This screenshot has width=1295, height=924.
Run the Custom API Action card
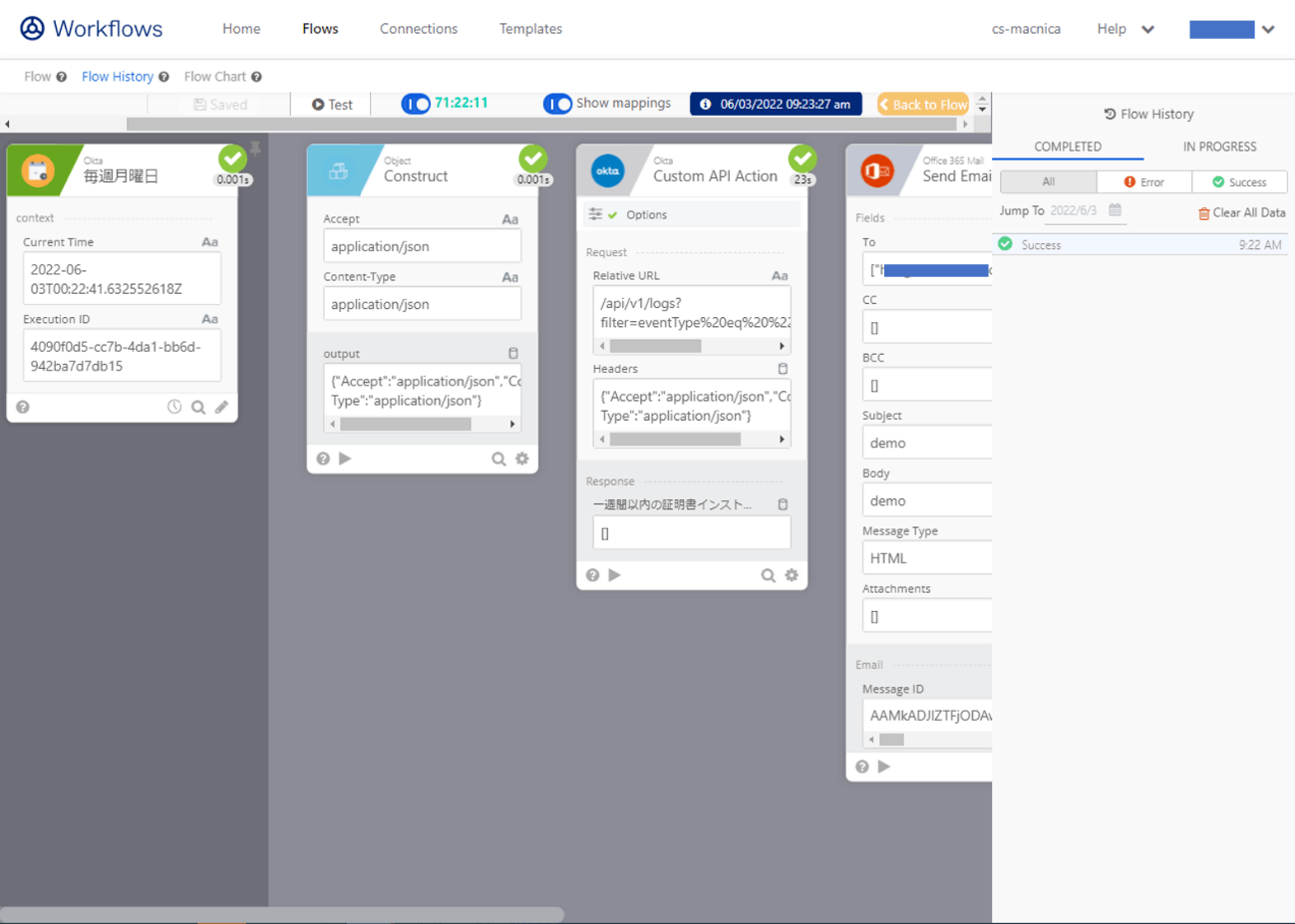pyautogui.click(x=614, y=575)
